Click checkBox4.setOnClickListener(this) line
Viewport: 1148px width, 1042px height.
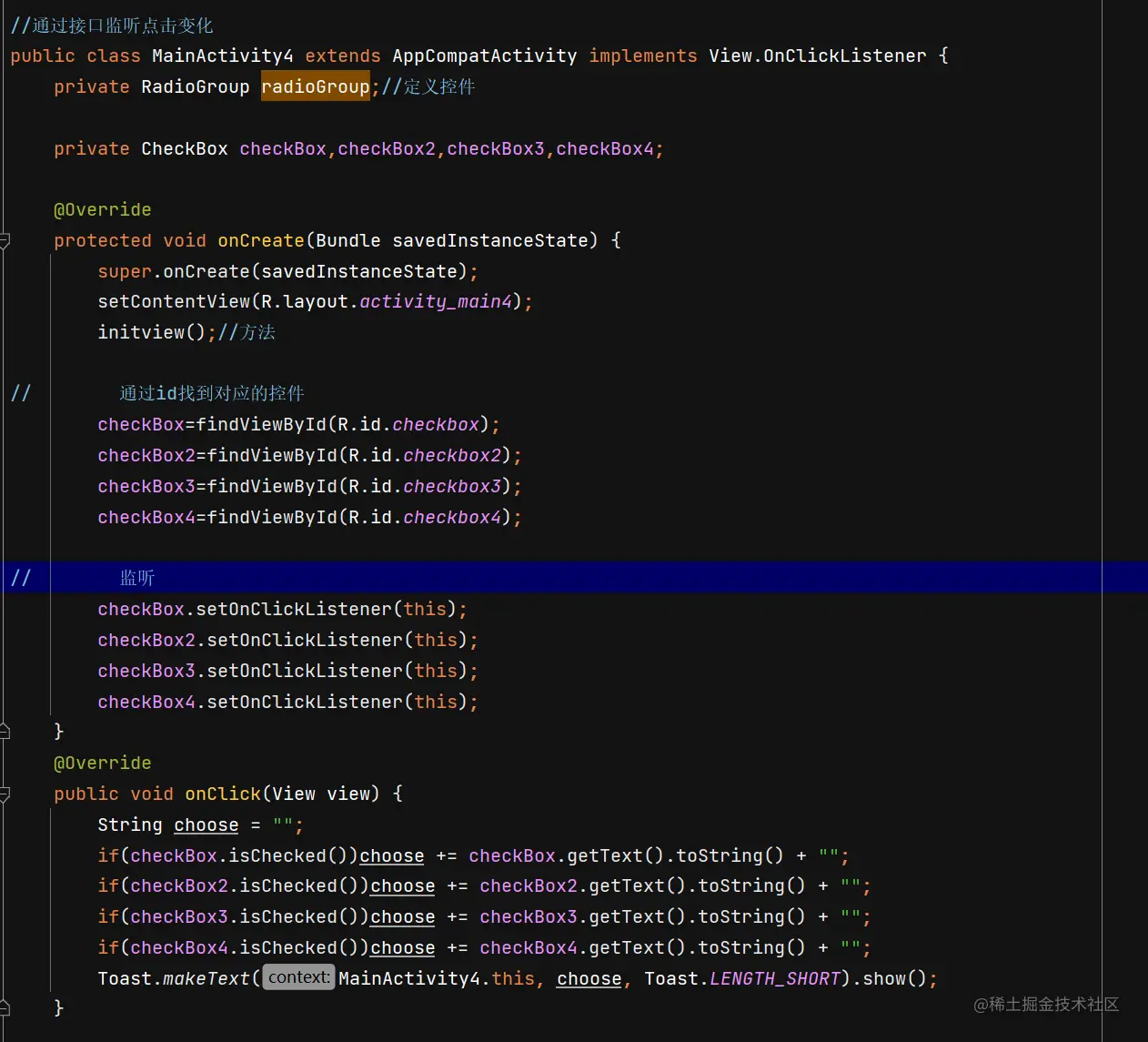click(x=287, y=702)
